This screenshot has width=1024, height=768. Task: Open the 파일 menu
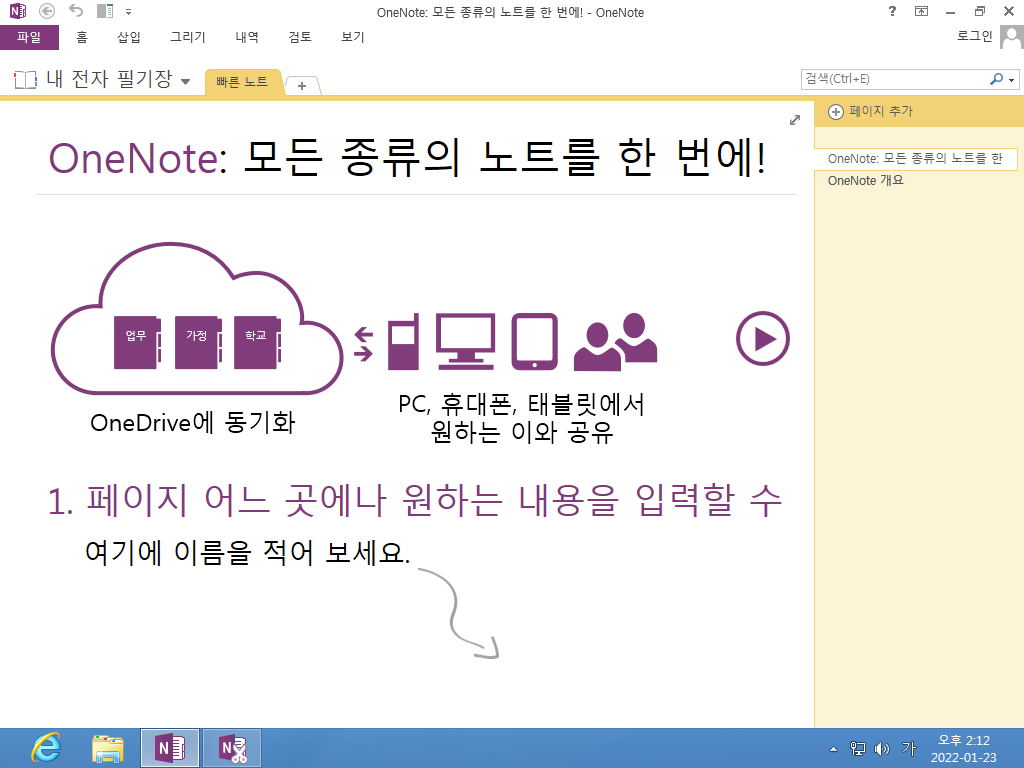tap(29, 37)
